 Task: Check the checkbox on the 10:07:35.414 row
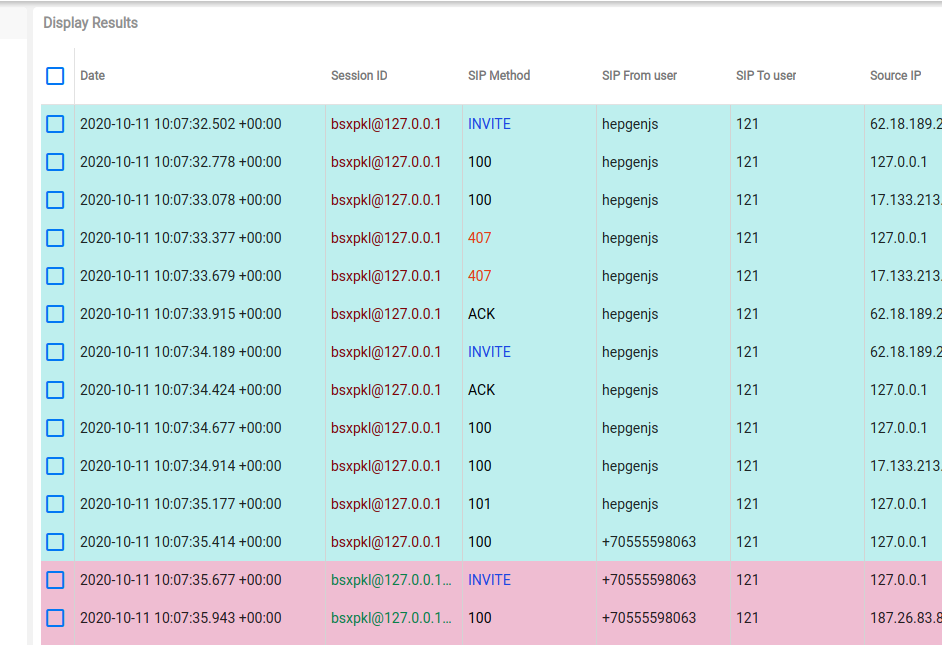(55, 542)
